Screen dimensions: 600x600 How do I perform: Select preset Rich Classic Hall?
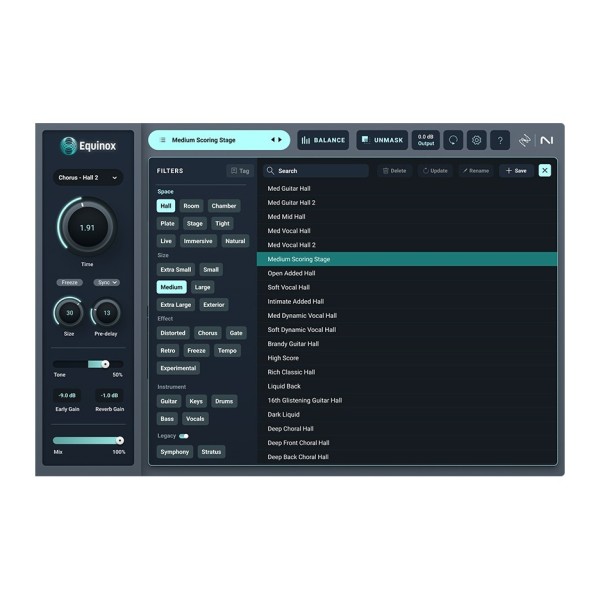407,372
